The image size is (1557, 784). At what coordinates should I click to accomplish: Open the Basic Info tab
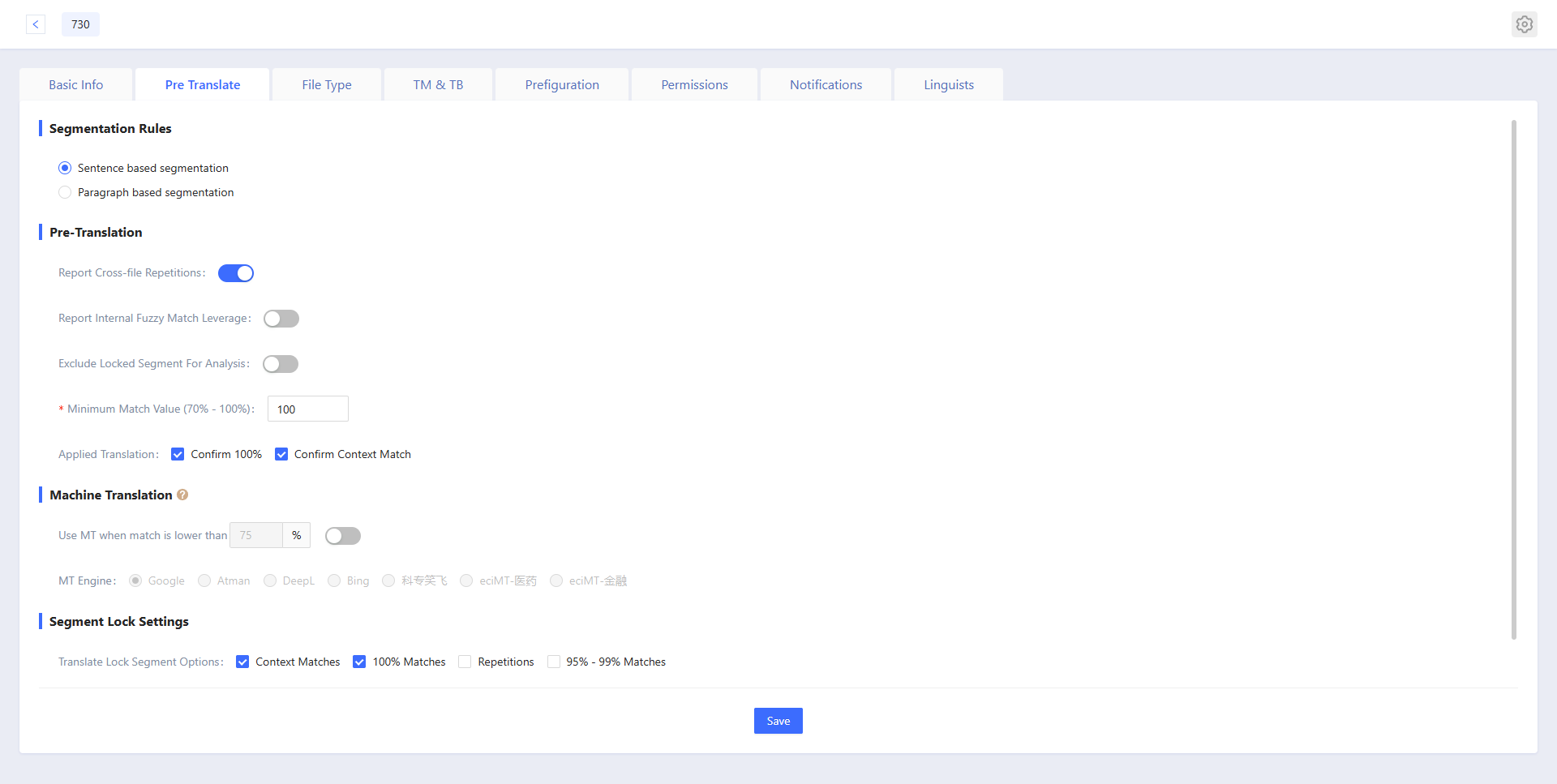pyautogui.click(x=76, y=84)
